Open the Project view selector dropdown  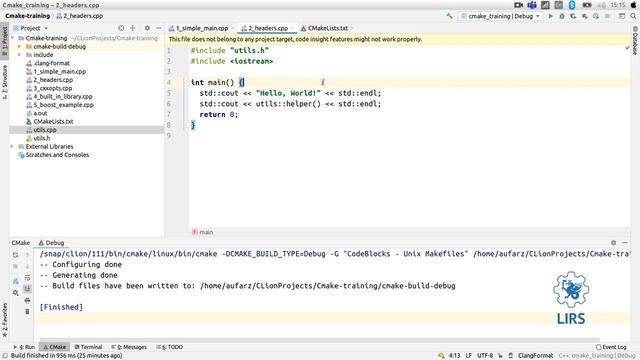[x=31, y=28]
